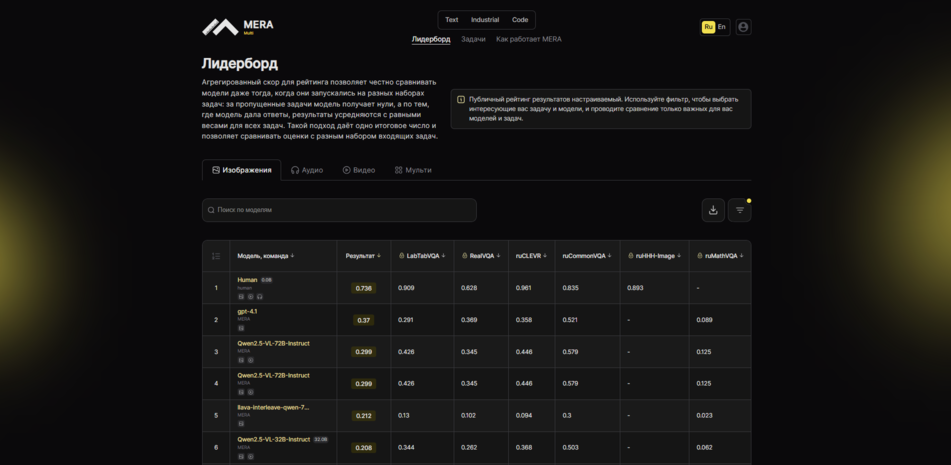Switch to the Аудио tab
Viewport: 951px width, 465px height.
[x=307, y=170]
